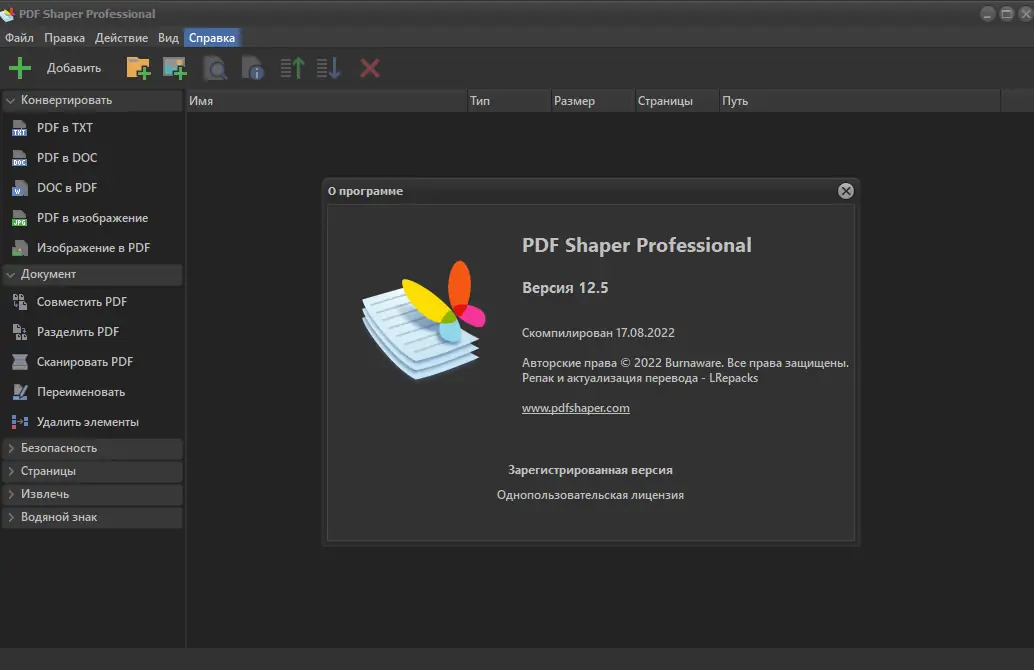Click the Разделить PDF icon

[20, 332]
